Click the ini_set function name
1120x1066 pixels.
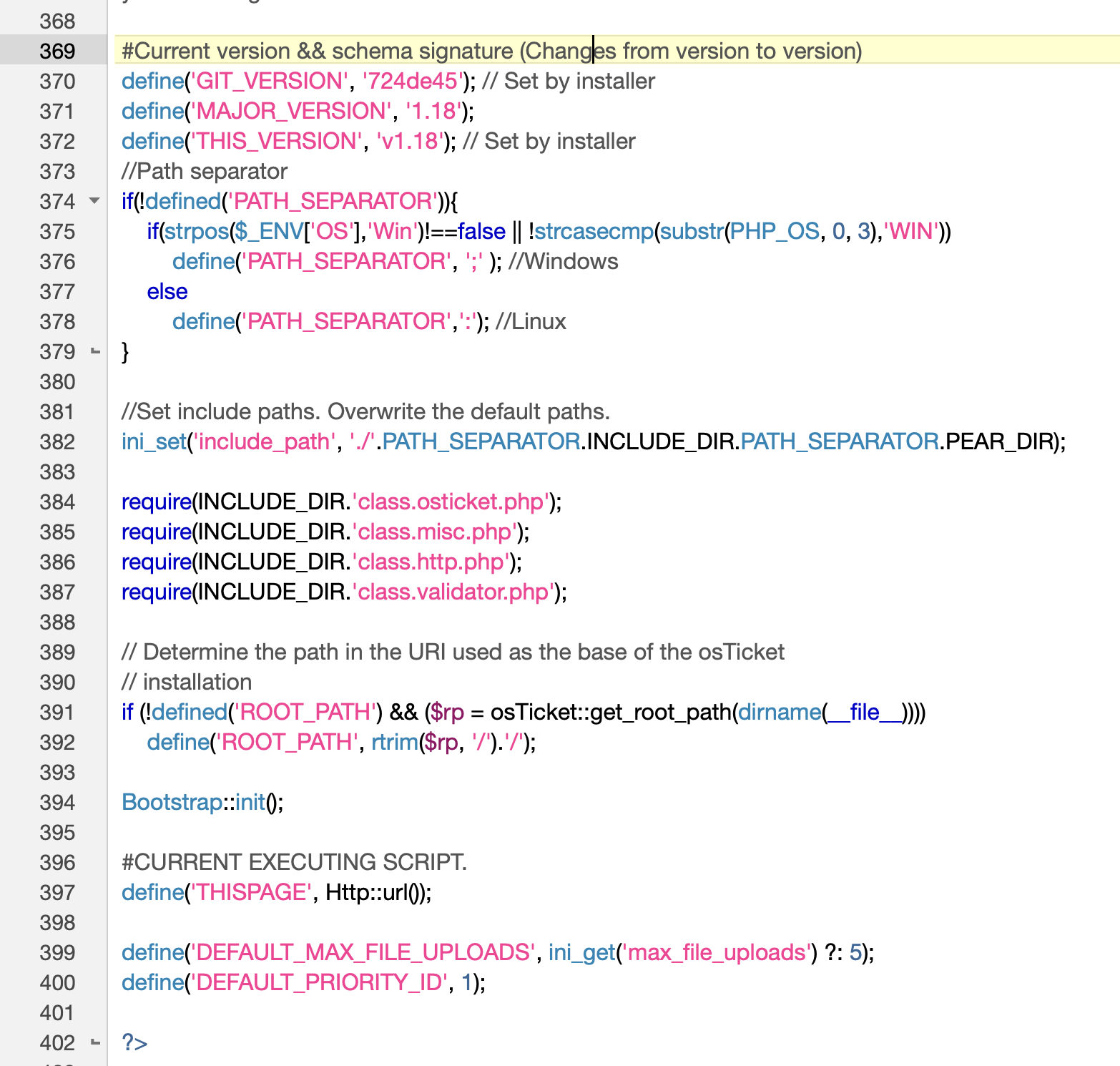click(x=154, y=441)
